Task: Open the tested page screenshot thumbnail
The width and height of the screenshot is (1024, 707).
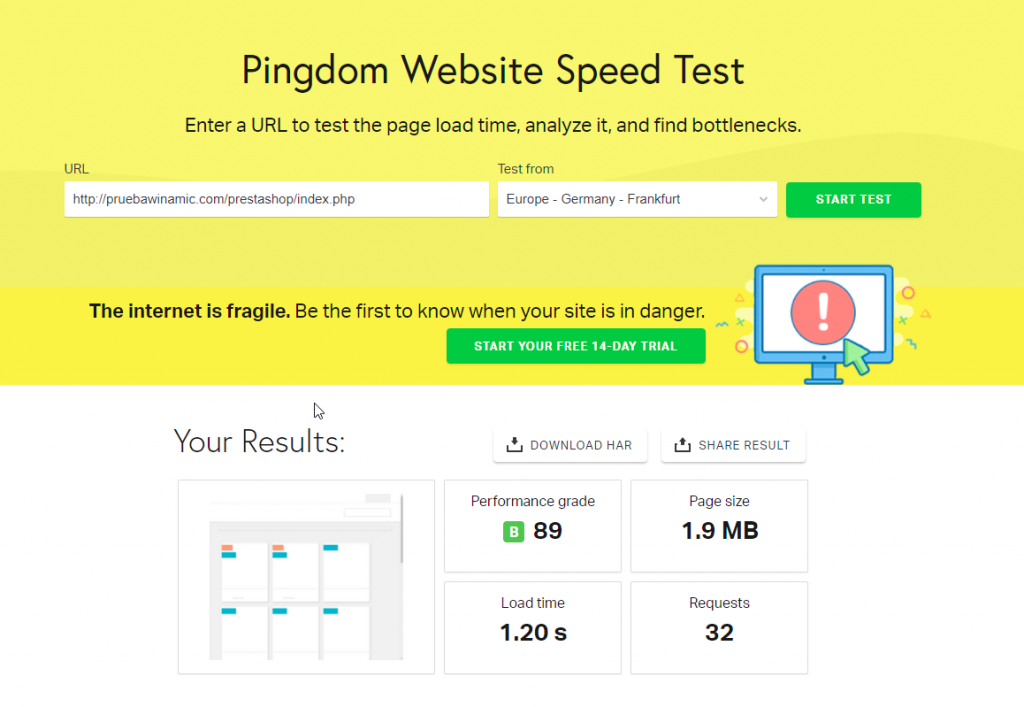Action: 306,577
